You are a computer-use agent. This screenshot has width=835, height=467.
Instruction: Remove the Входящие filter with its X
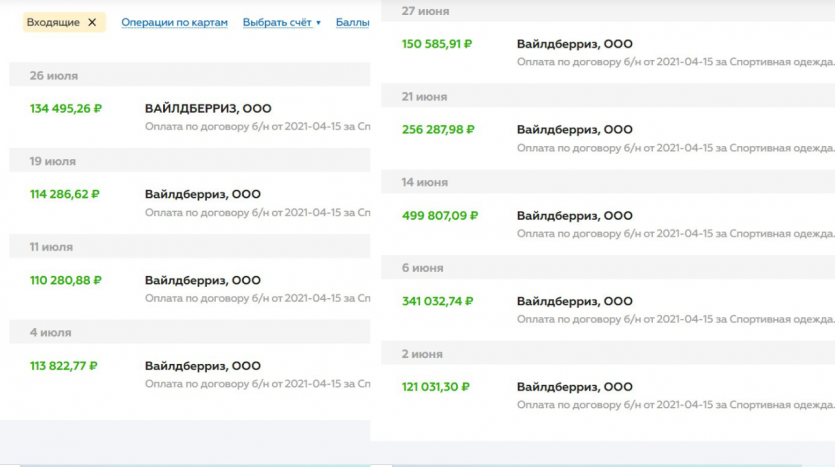[92, 22]
